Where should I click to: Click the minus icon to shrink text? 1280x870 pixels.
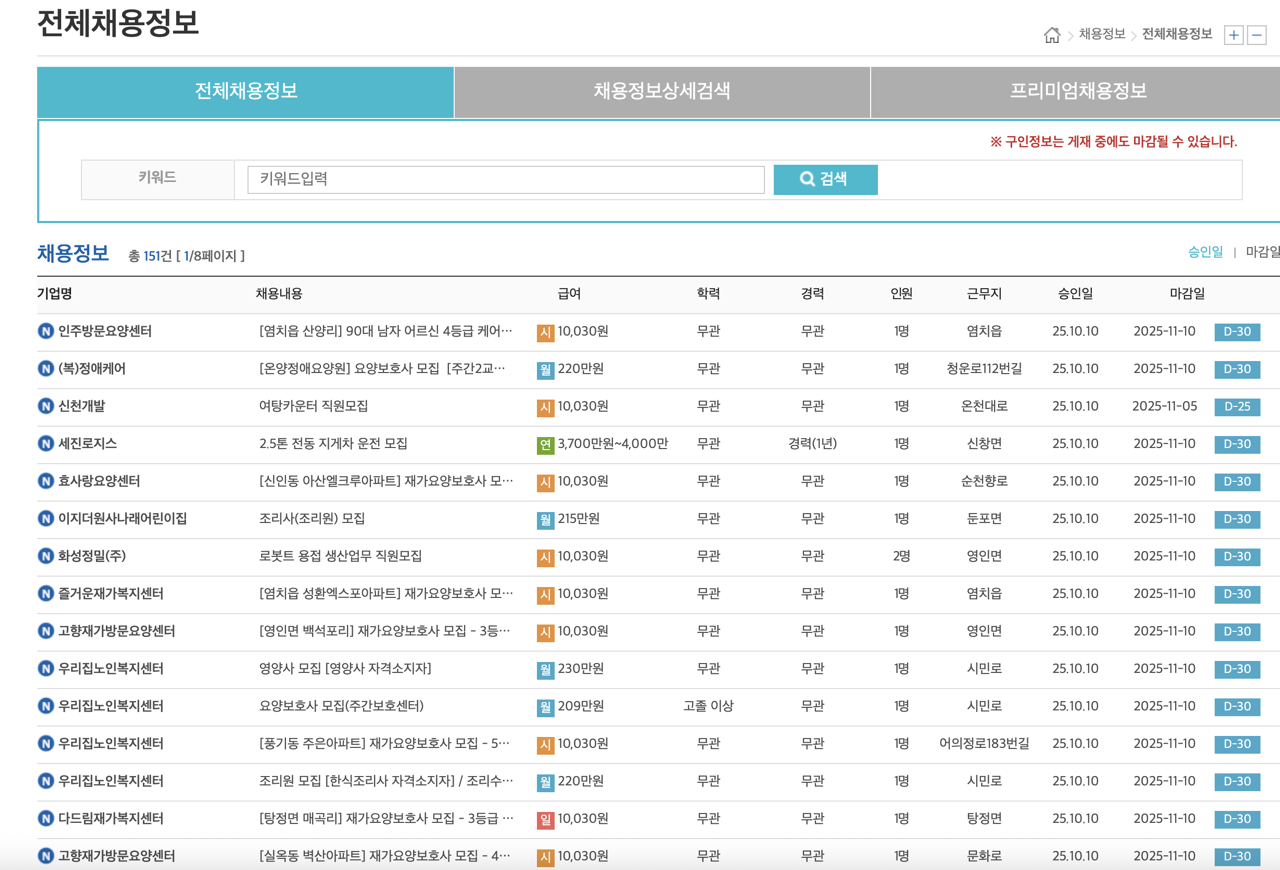(x=1257, y=33)
